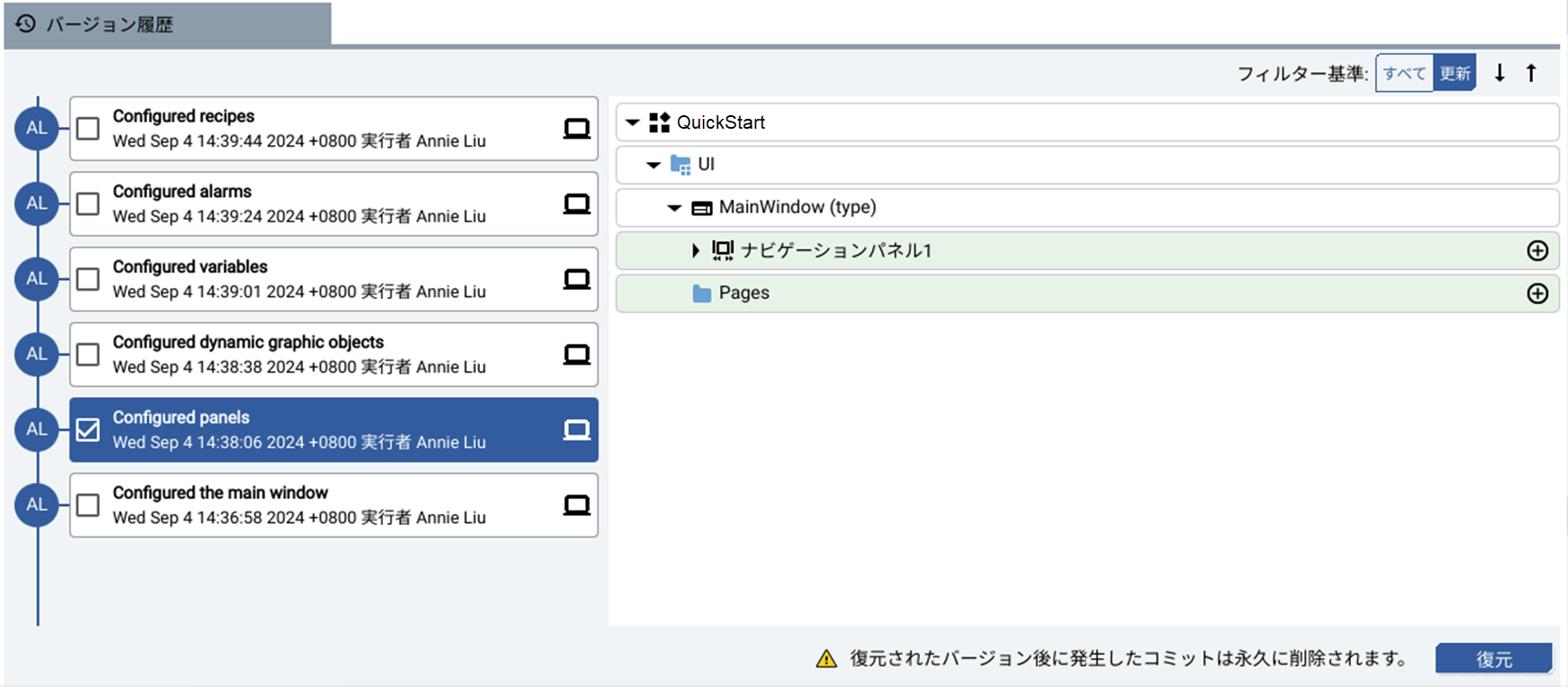Open the バージョン履歴 tab header

(167, 24)
